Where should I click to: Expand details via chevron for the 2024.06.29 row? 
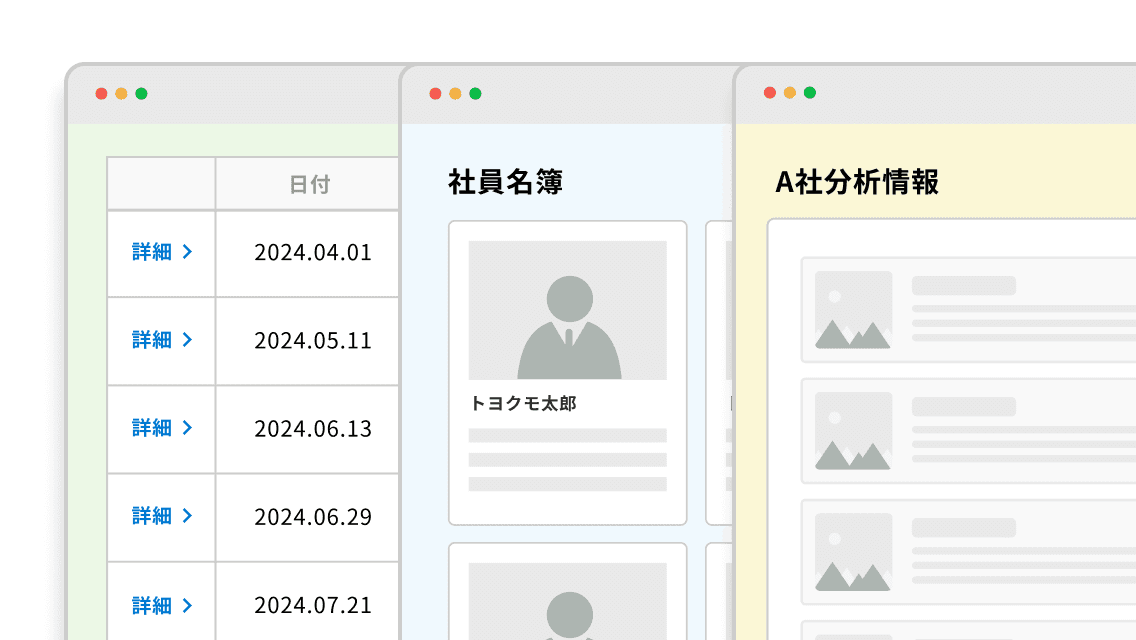[x=186, y=517]
